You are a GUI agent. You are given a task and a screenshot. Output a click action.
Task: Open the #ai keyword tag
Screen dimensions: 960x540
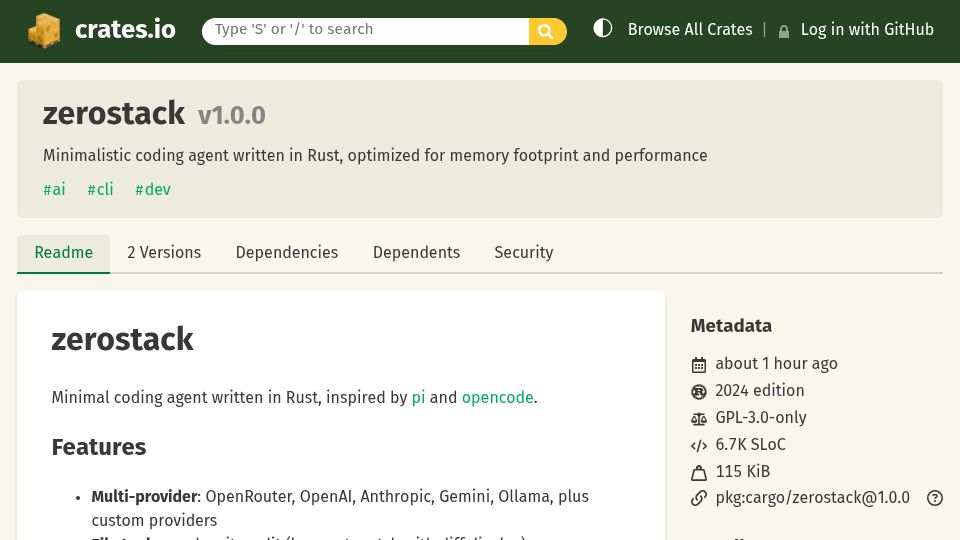click(54, 189)
